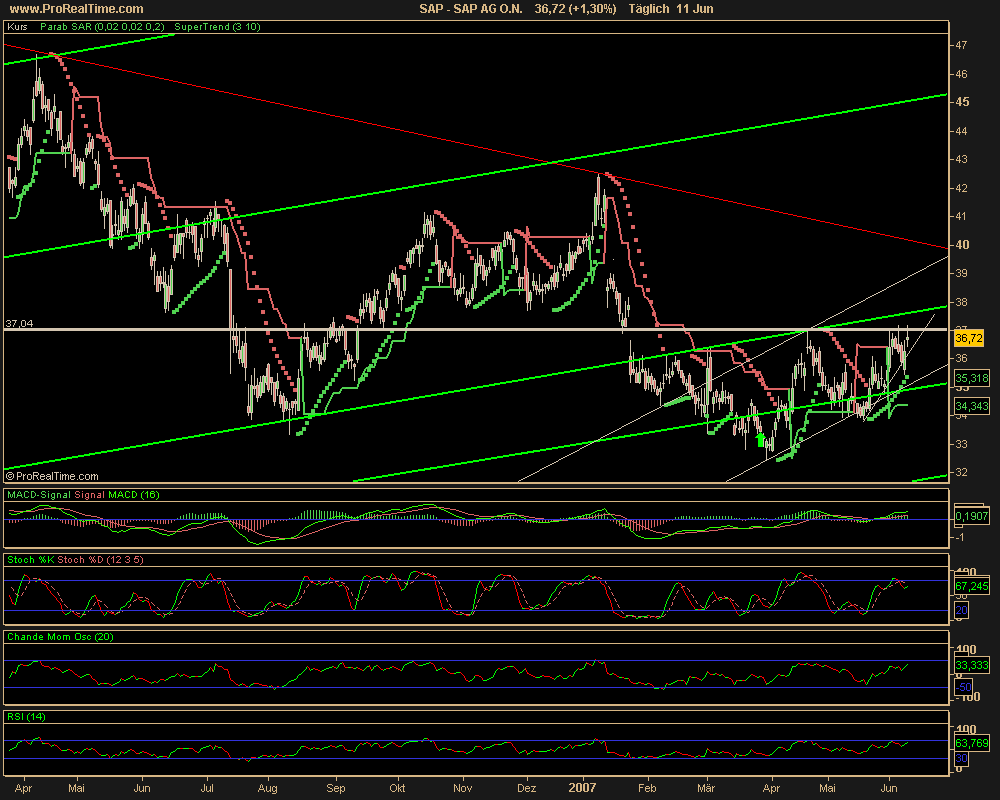Click the highlighted current price tag 36,72
1000x800 pixels.
point(970,339)
